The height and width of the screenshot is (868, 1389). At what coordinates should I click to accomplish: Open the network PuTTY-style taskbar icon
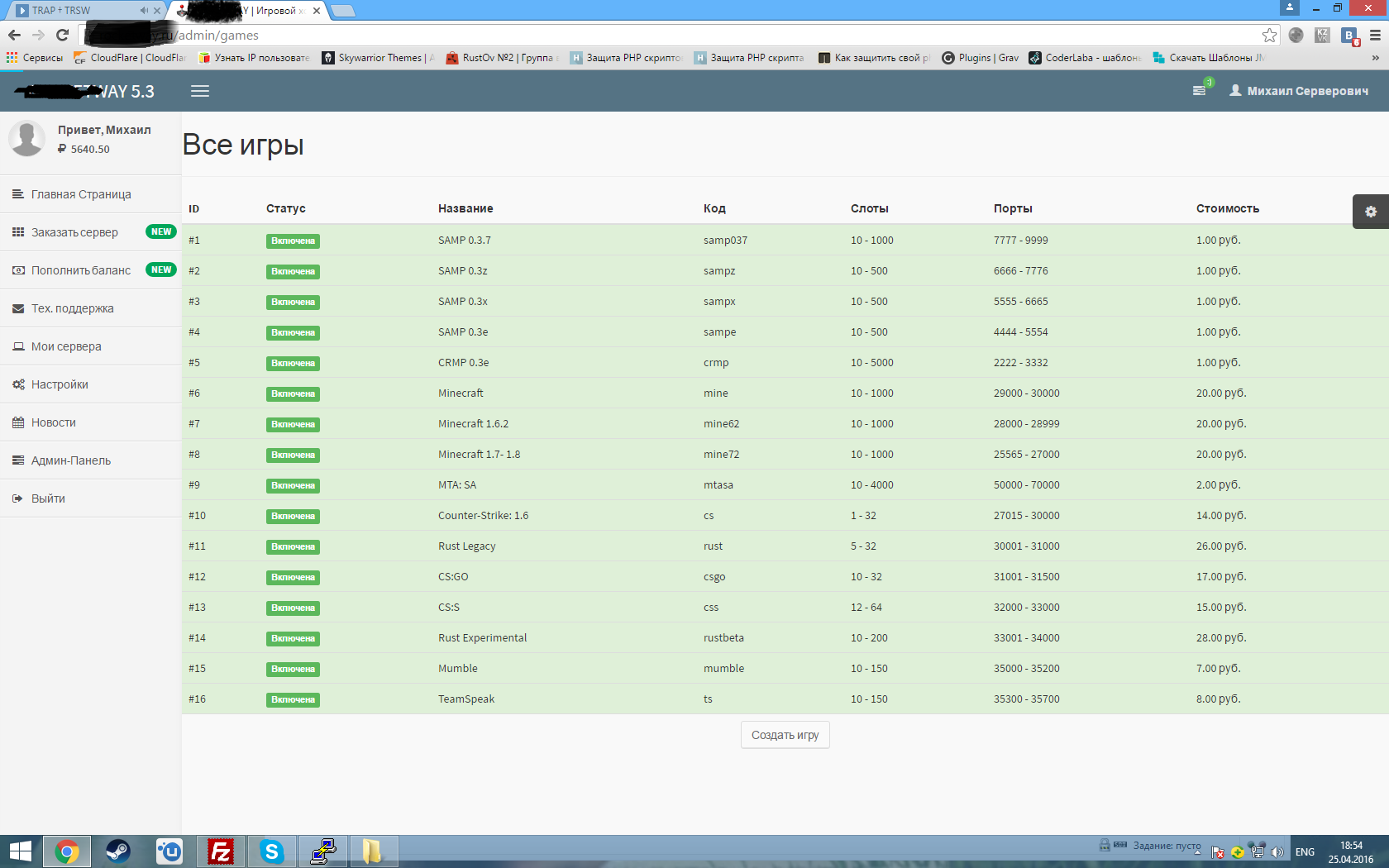click(322, 851)
